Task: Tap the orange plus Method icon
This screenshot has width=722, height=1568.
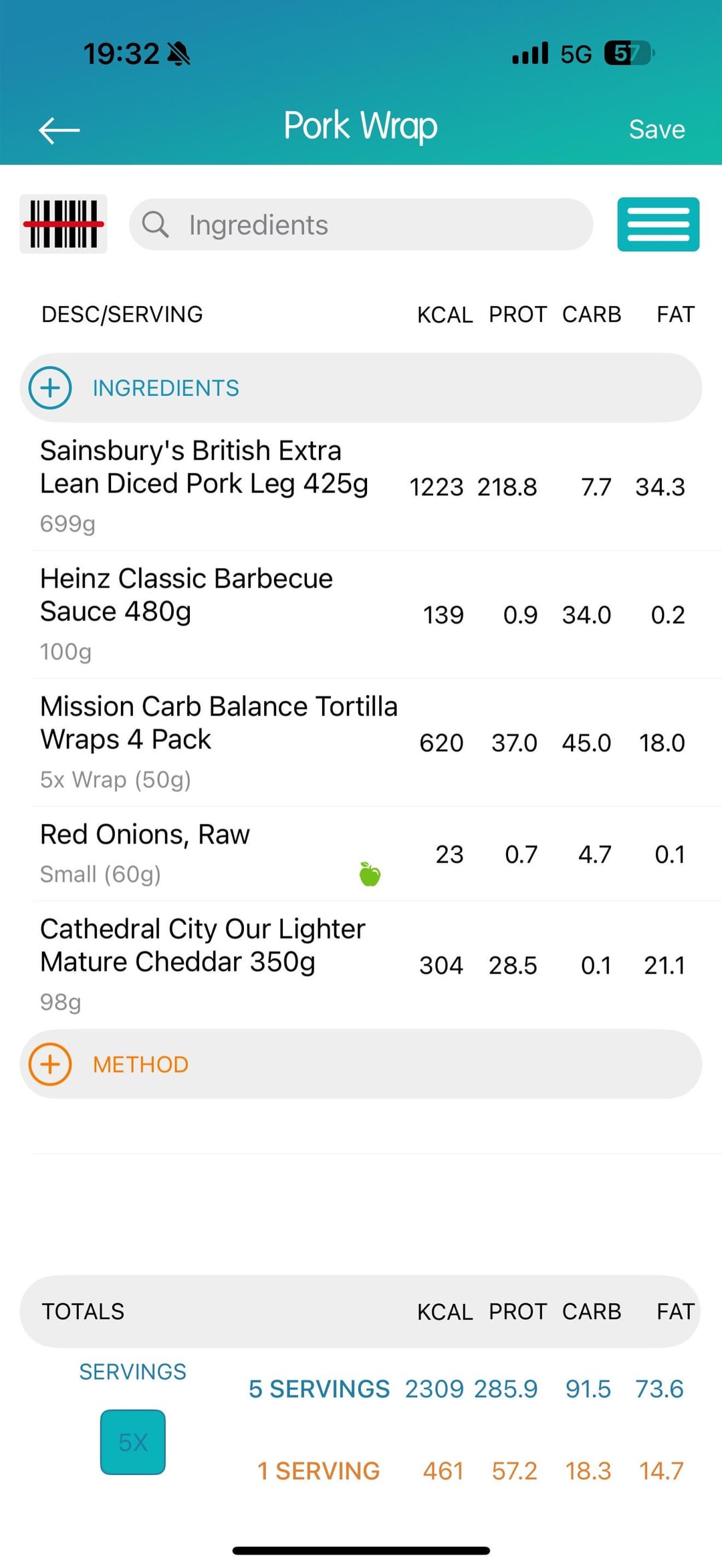Action: click(50, 1064)
